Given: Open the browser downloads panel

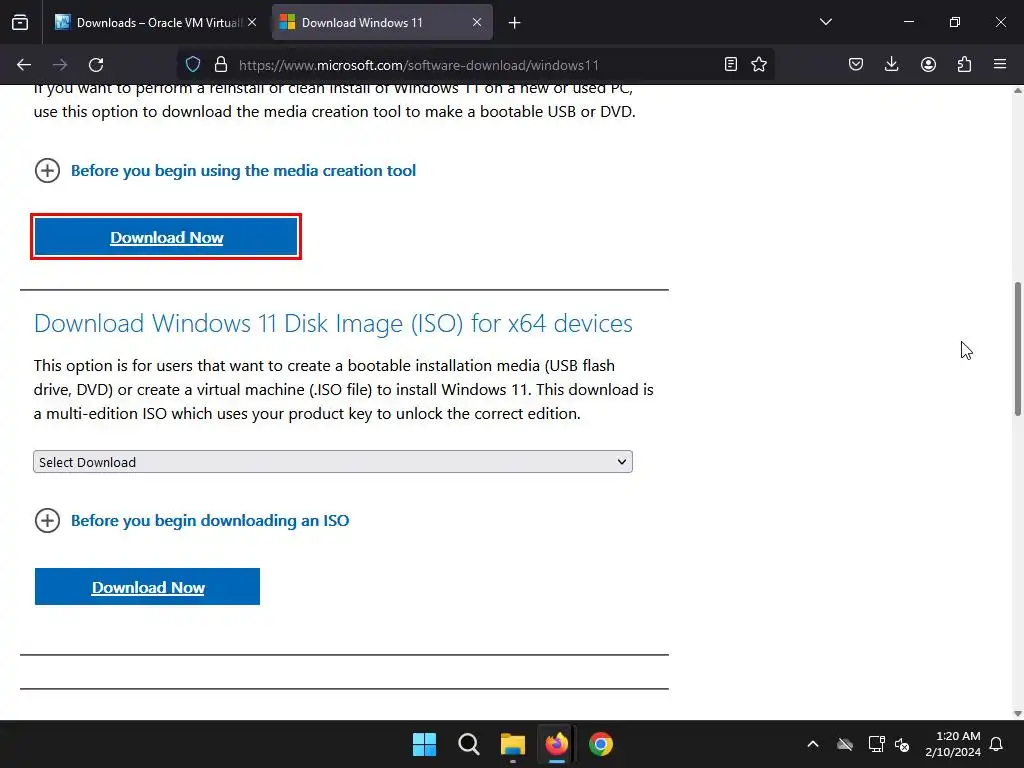Looking at the screenshot, I should (891, 64).
